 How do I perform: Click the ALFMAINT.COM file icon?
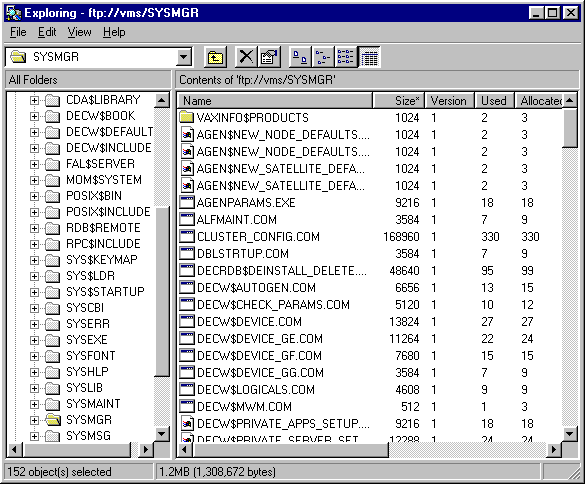(x=187, y=219)
